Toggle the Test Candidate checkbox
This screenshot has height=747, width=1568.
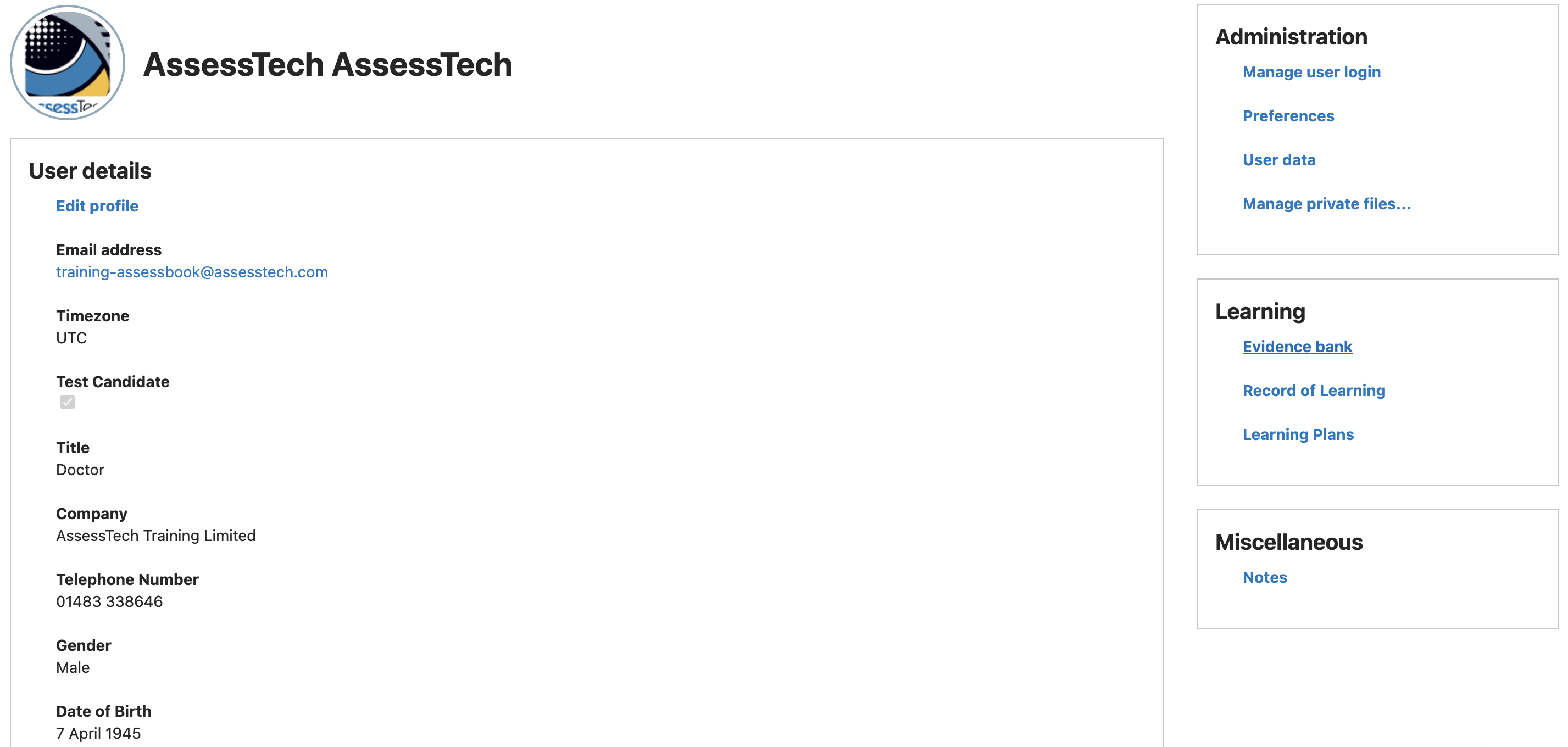(68, 402)
